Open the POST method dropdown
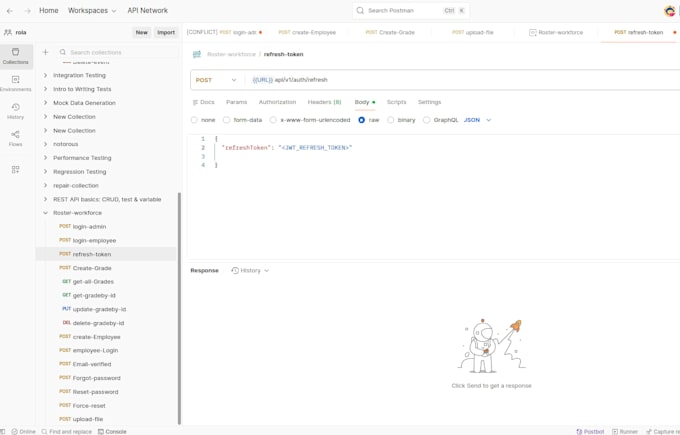Viewport: 680px width, 435px height. pos(216,80)
